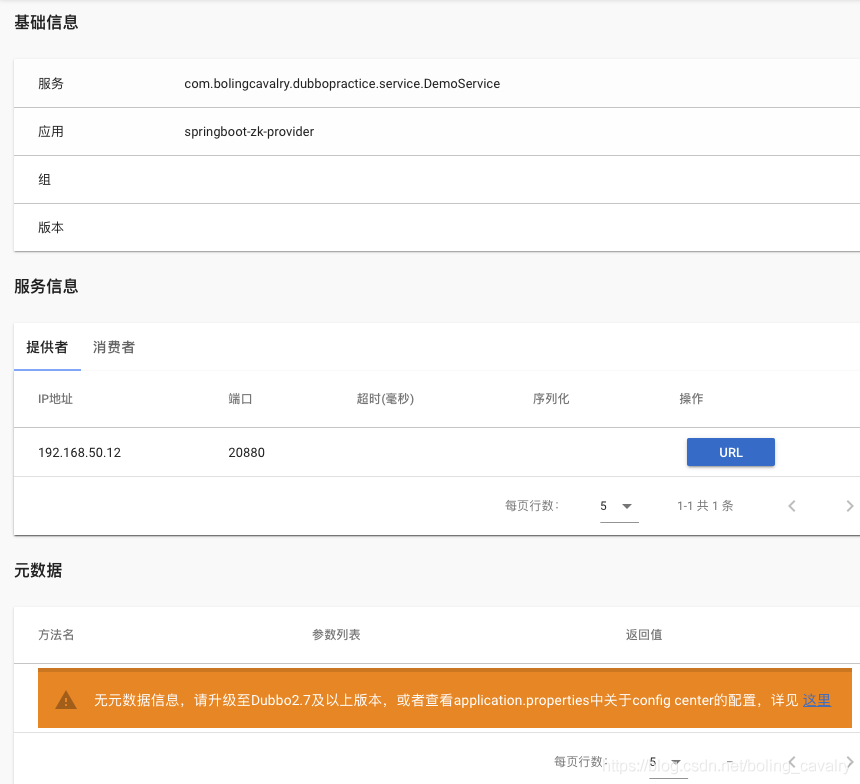Click the 方法名 column header
The height and width of the screenshot is (784, 860).
pyautogui.click(x=55, y=635)
